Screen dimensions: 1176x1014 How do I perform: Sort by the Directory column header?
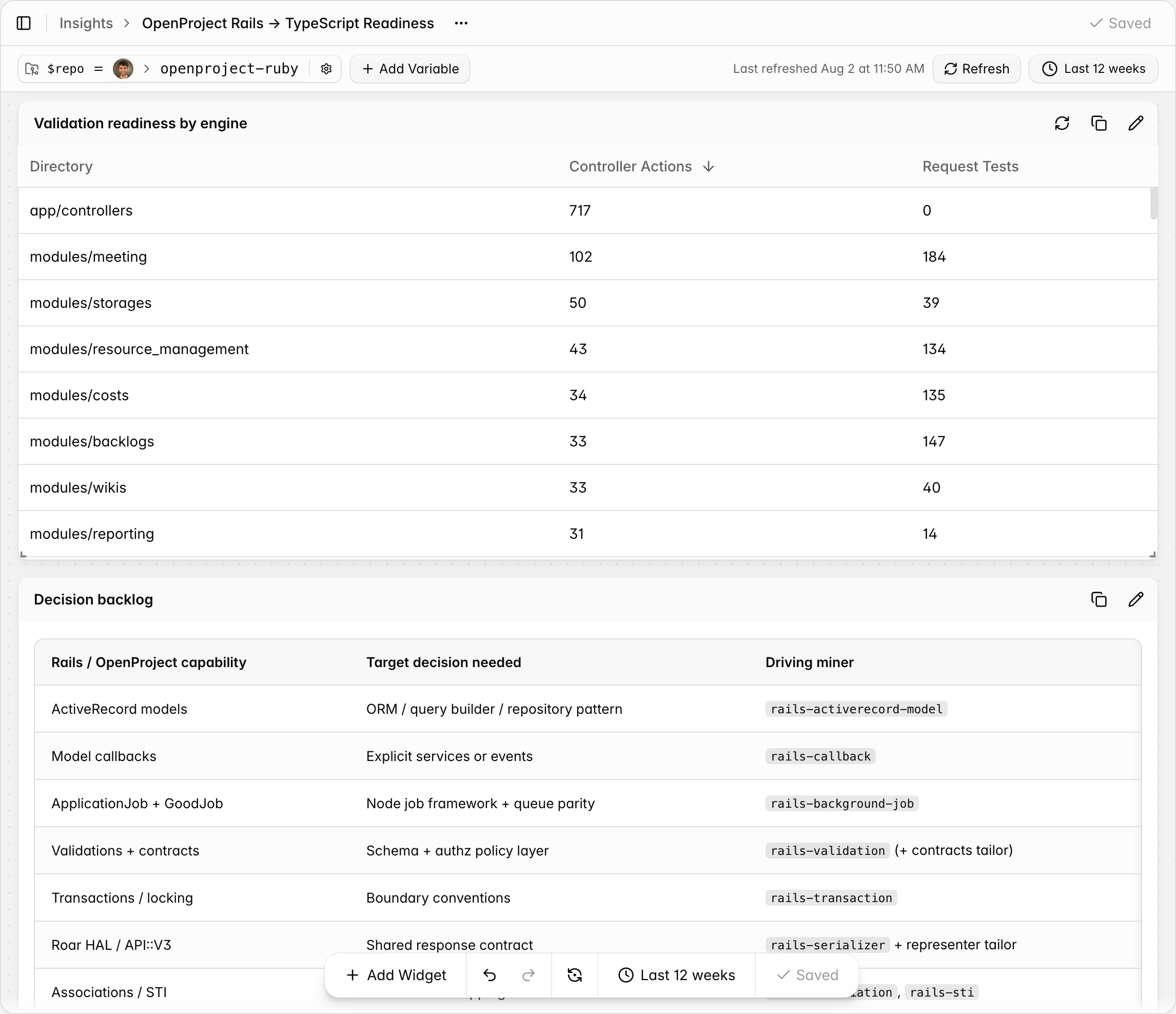pyautogui.click(x=61, y=166)
